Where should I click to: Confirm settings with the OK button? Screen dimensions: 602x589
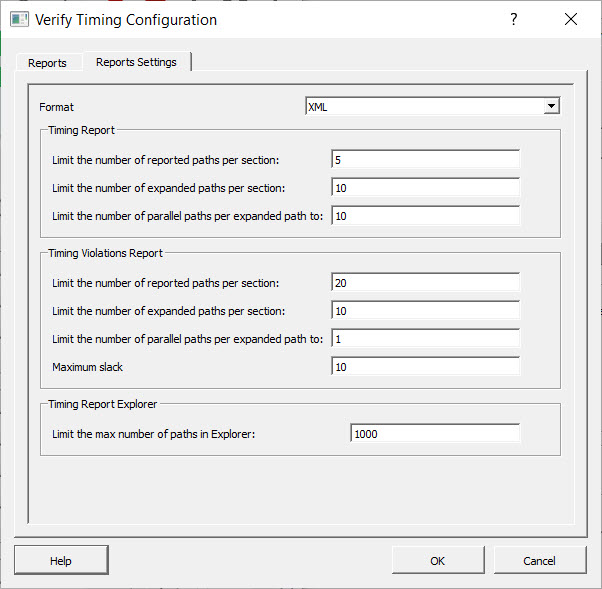(437, 561)
